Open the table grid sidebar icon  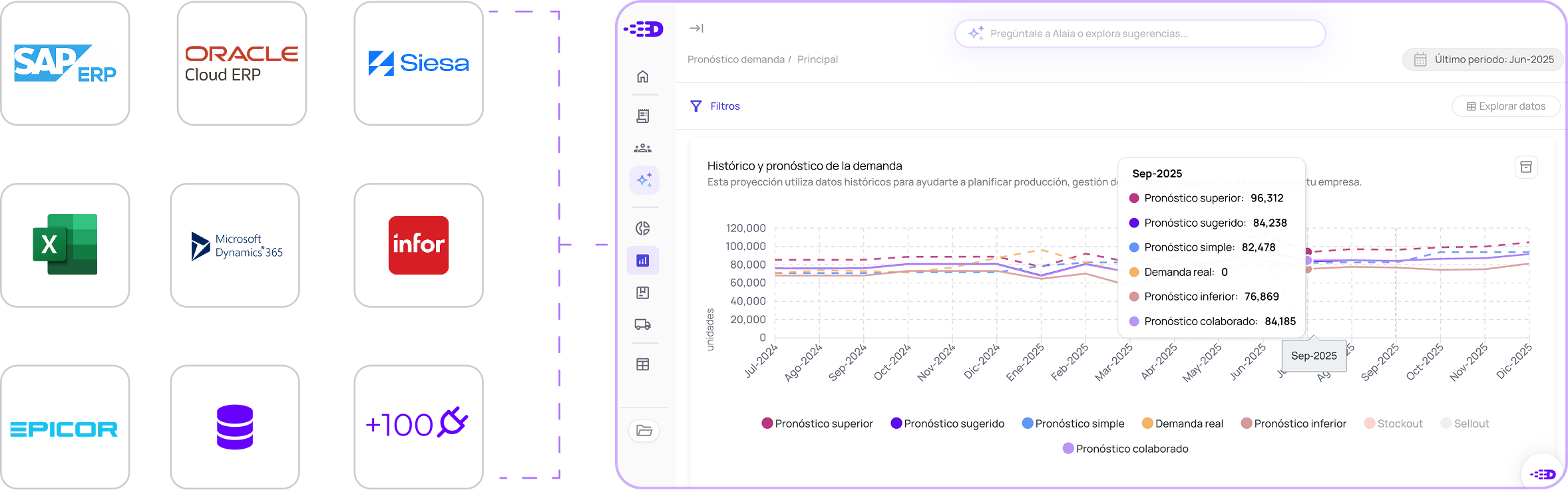point(642,364)
